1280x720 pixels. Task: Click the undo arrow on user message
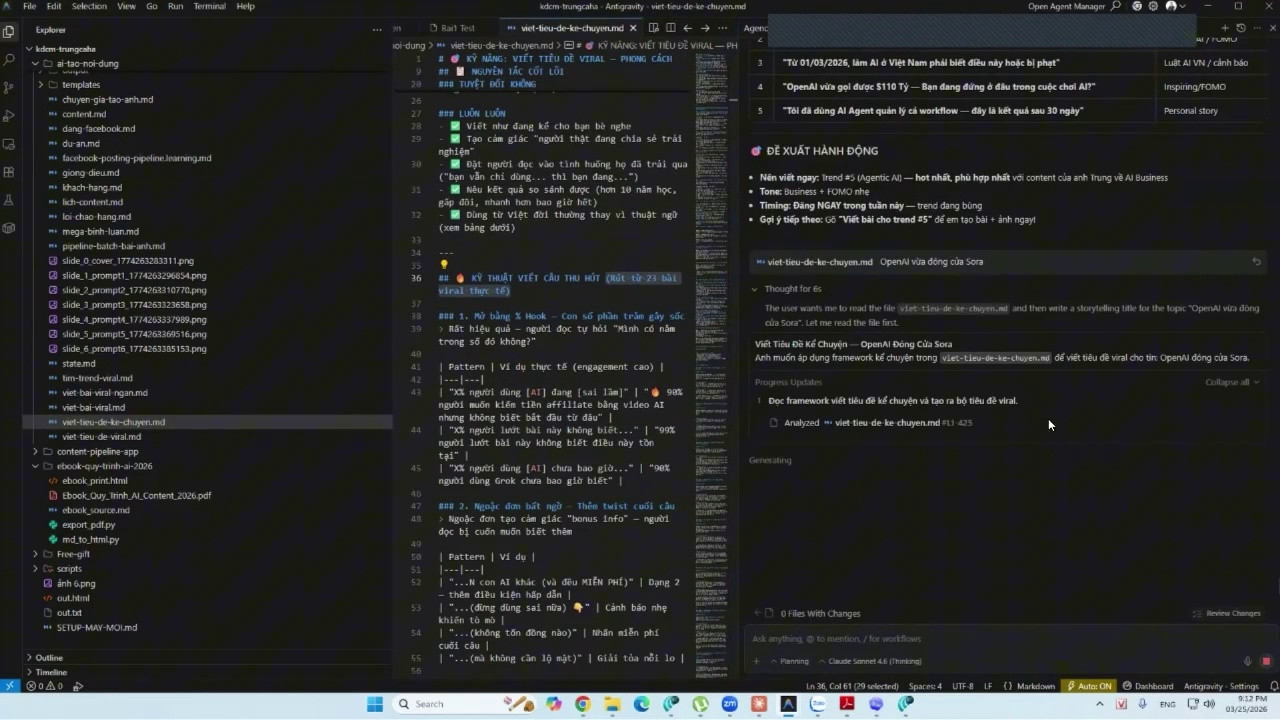(1256, 262)
